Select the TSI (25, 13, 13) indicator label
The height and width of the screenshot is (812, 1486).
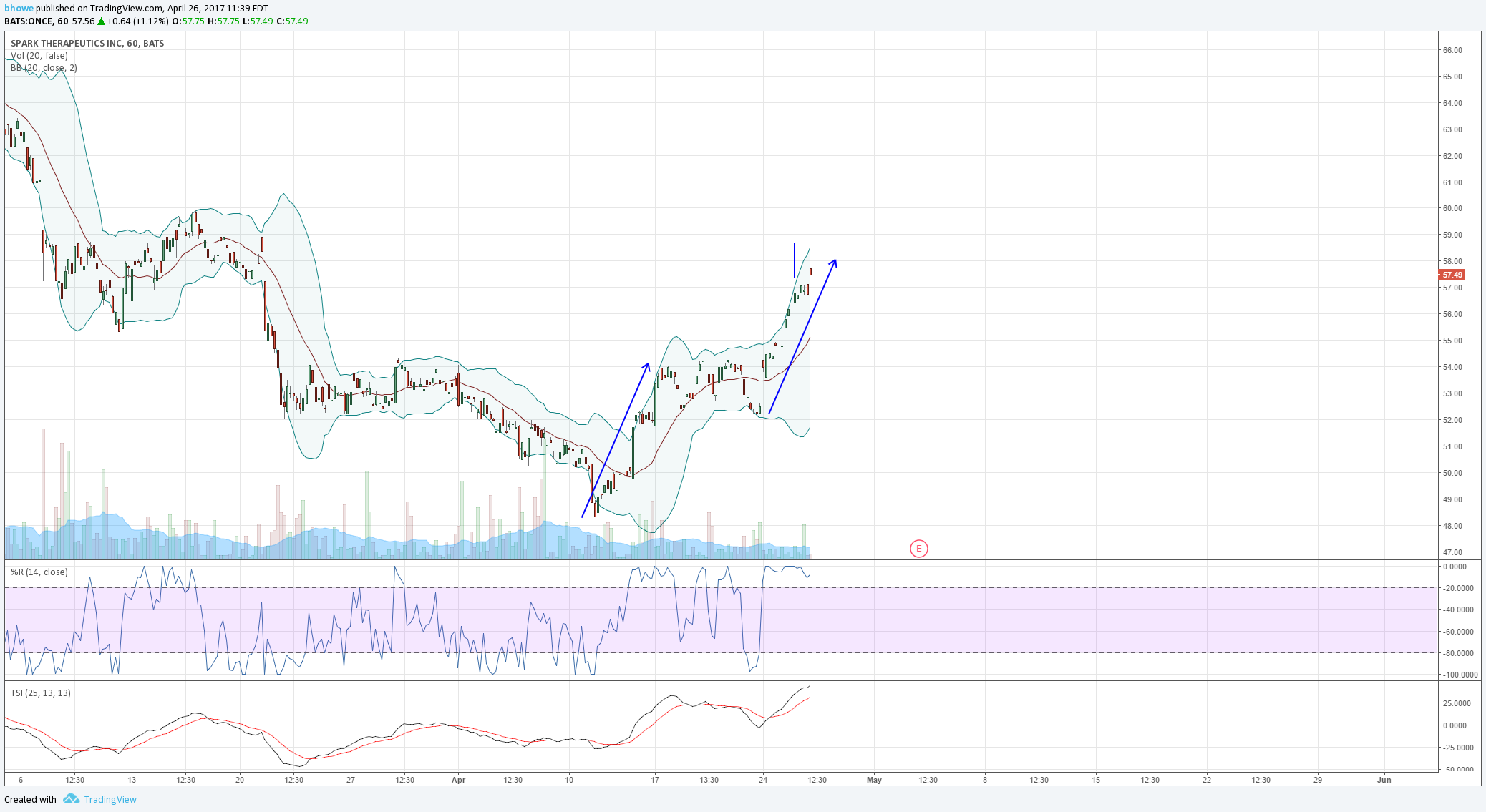pyautogui.click(x=41, y=693)
